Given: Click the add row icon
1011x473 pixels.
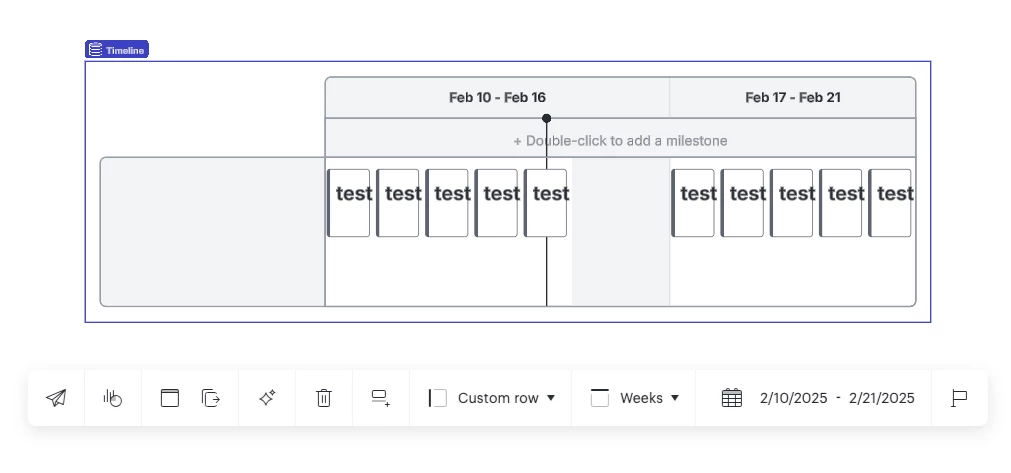Looking at the screenshot, I should pyautogui.click(x=381, y=398).
